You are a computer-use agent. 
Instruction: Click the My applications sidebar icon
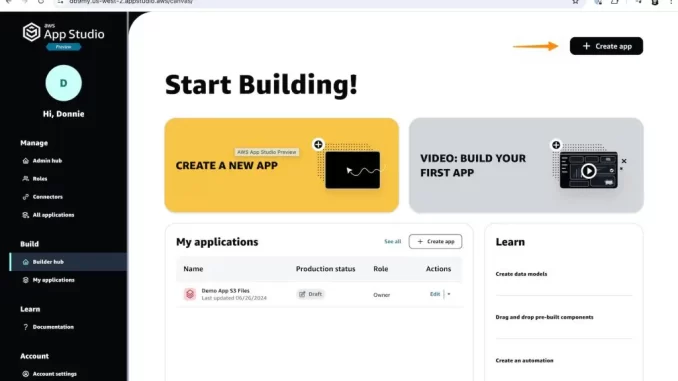(x=26, y=280)
